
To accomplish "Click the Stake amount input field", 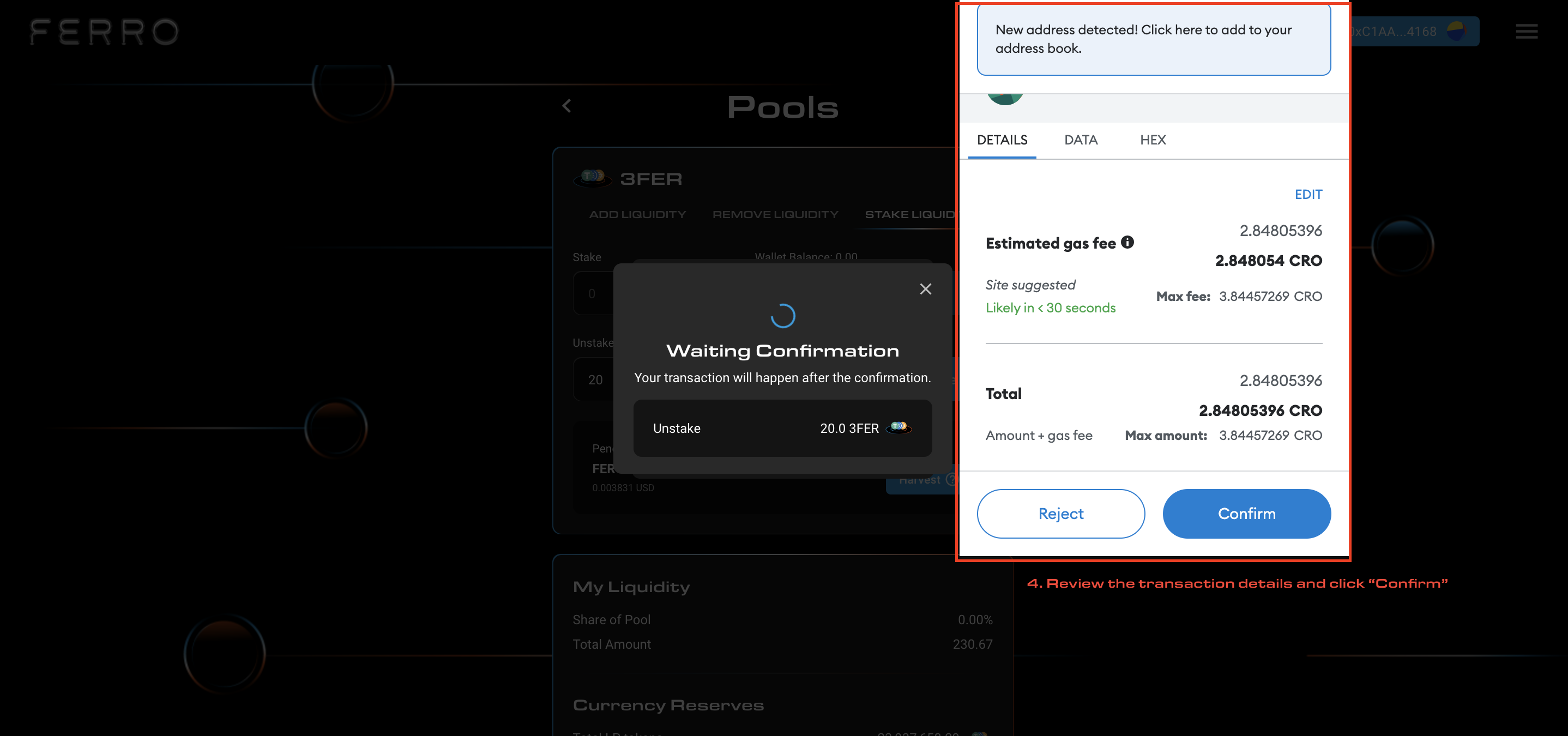I will click(x=594, y=293).
